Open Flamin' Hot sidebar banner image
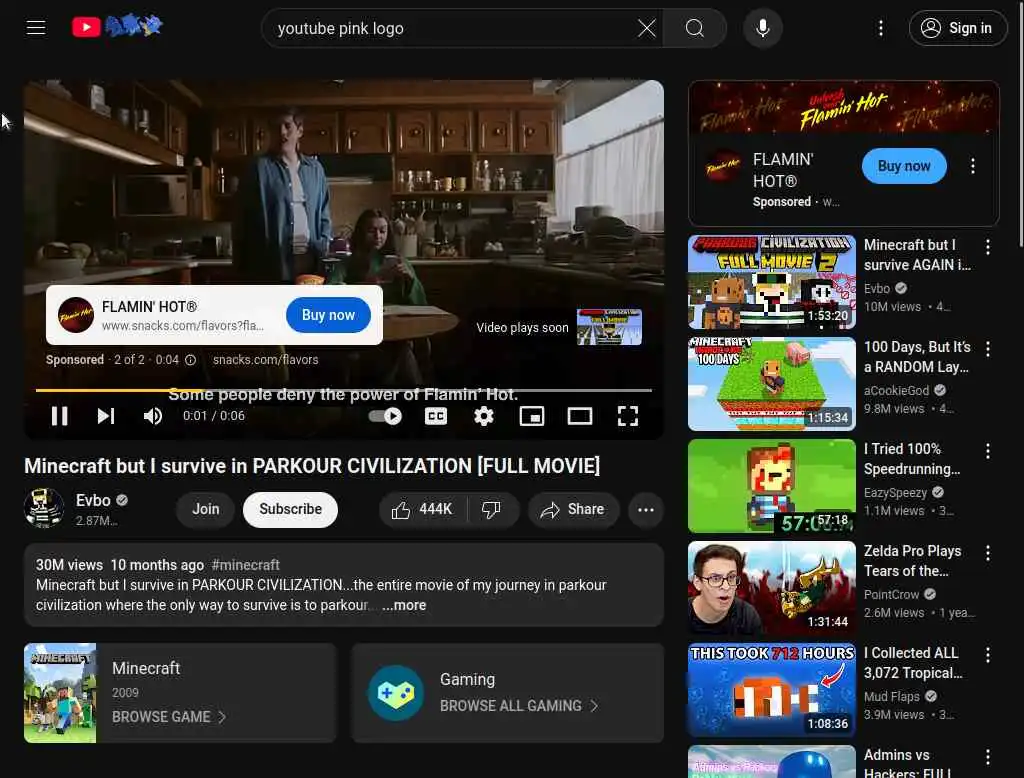 tap(844, 108)
